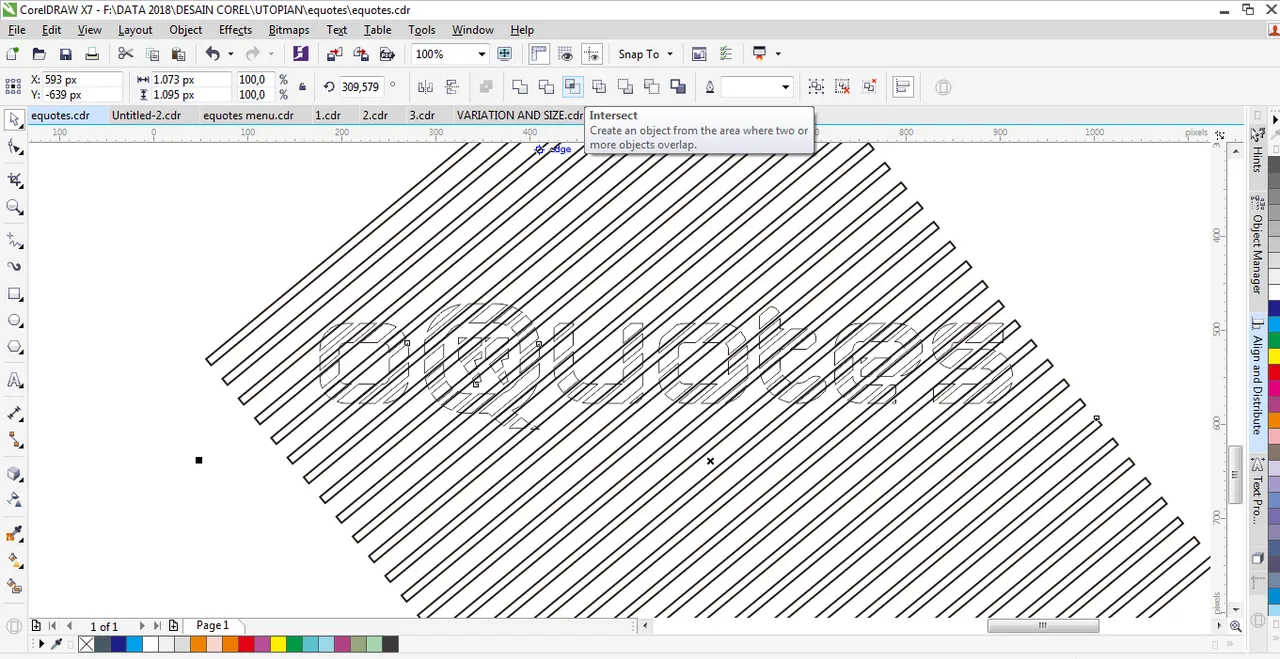Go to the next page arrow
Image resolution: width=1280 pixels, height=659 pixels.
pyautogui.click(x=142, y=626)
